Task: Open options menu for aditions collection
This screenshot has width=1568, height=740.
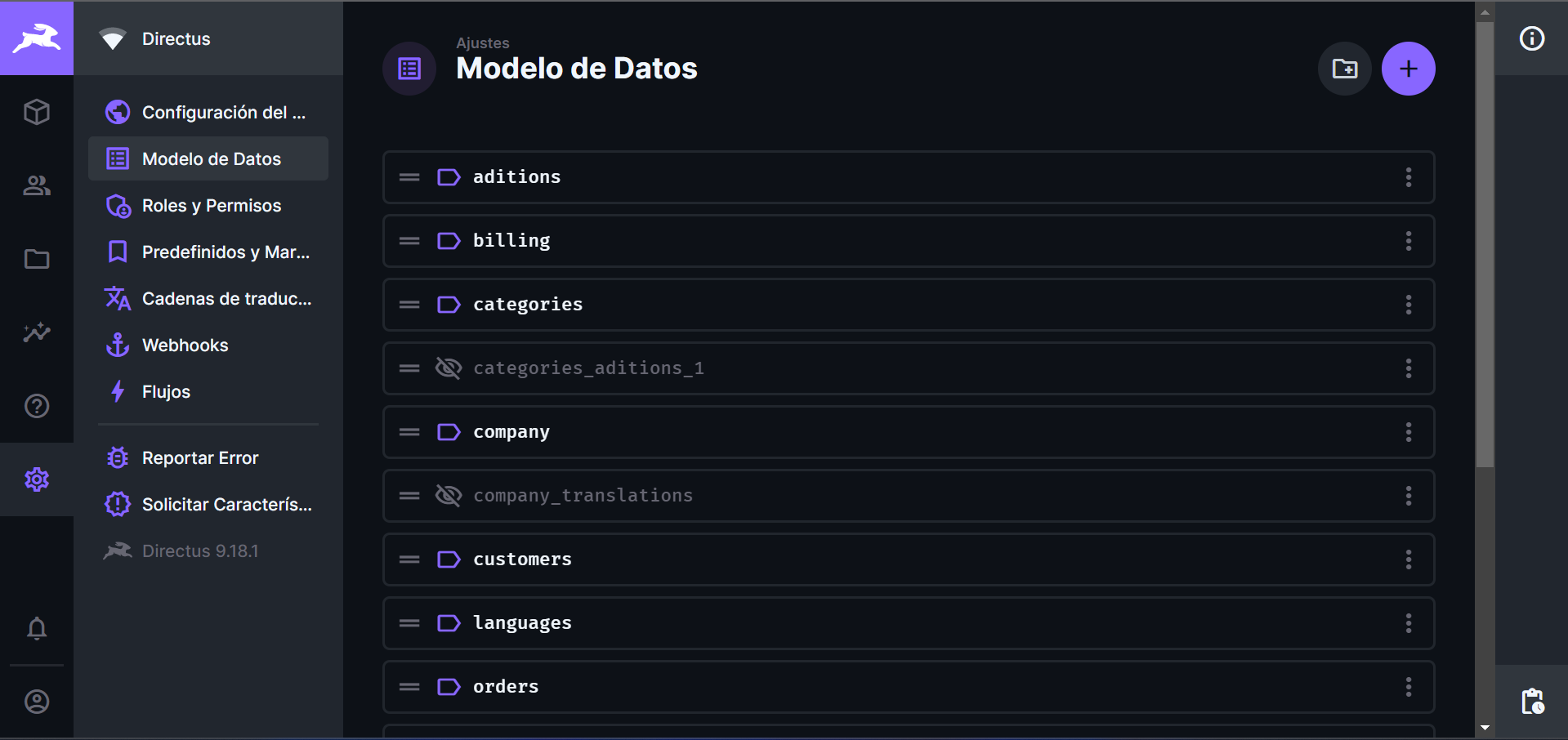Action: click(x=1408, y=177)
